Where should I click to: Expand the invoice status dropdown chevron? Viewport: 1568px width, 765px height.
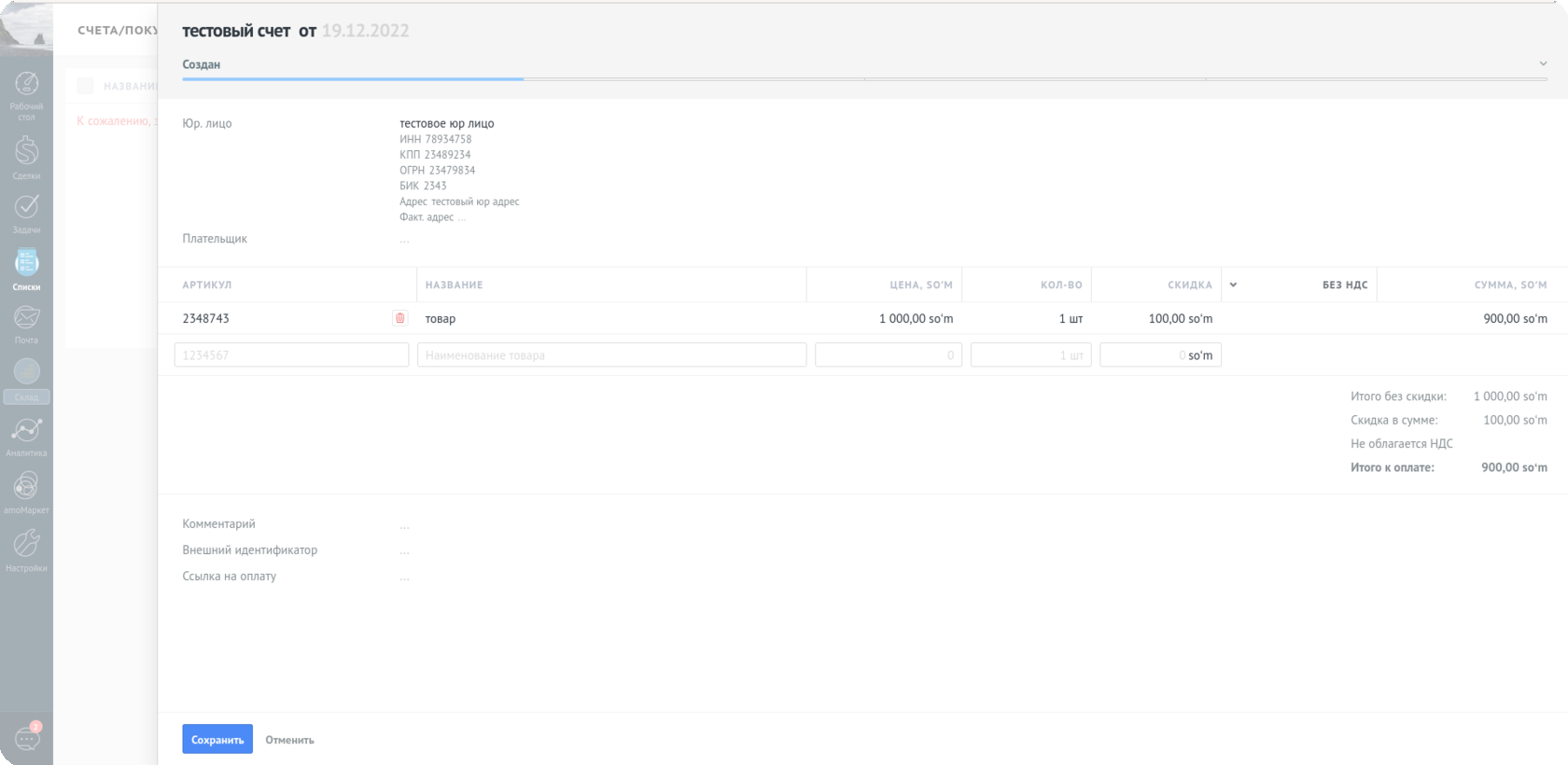point(1542,64)
